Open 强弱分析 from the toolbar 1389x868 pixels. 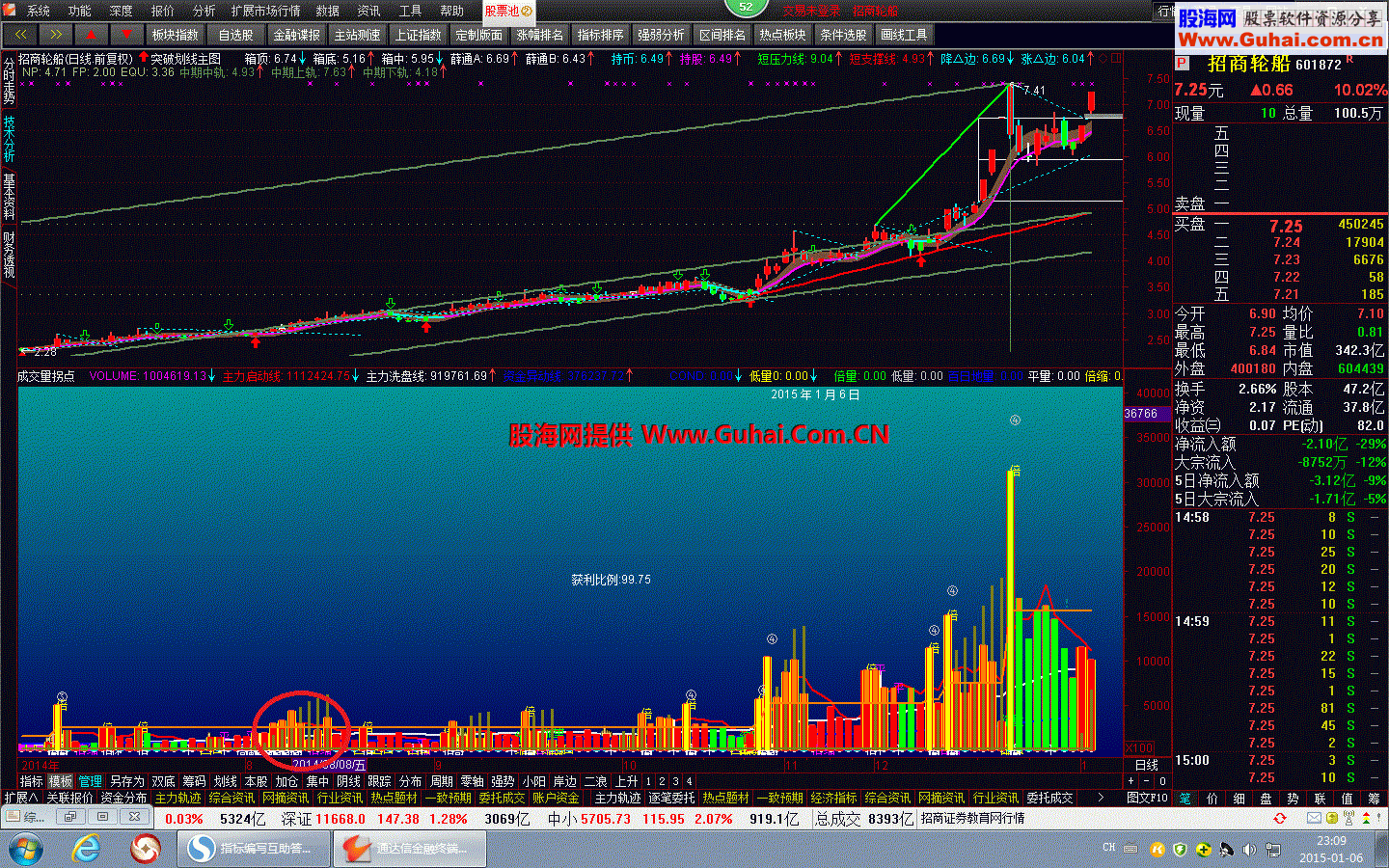click(661, 35)
